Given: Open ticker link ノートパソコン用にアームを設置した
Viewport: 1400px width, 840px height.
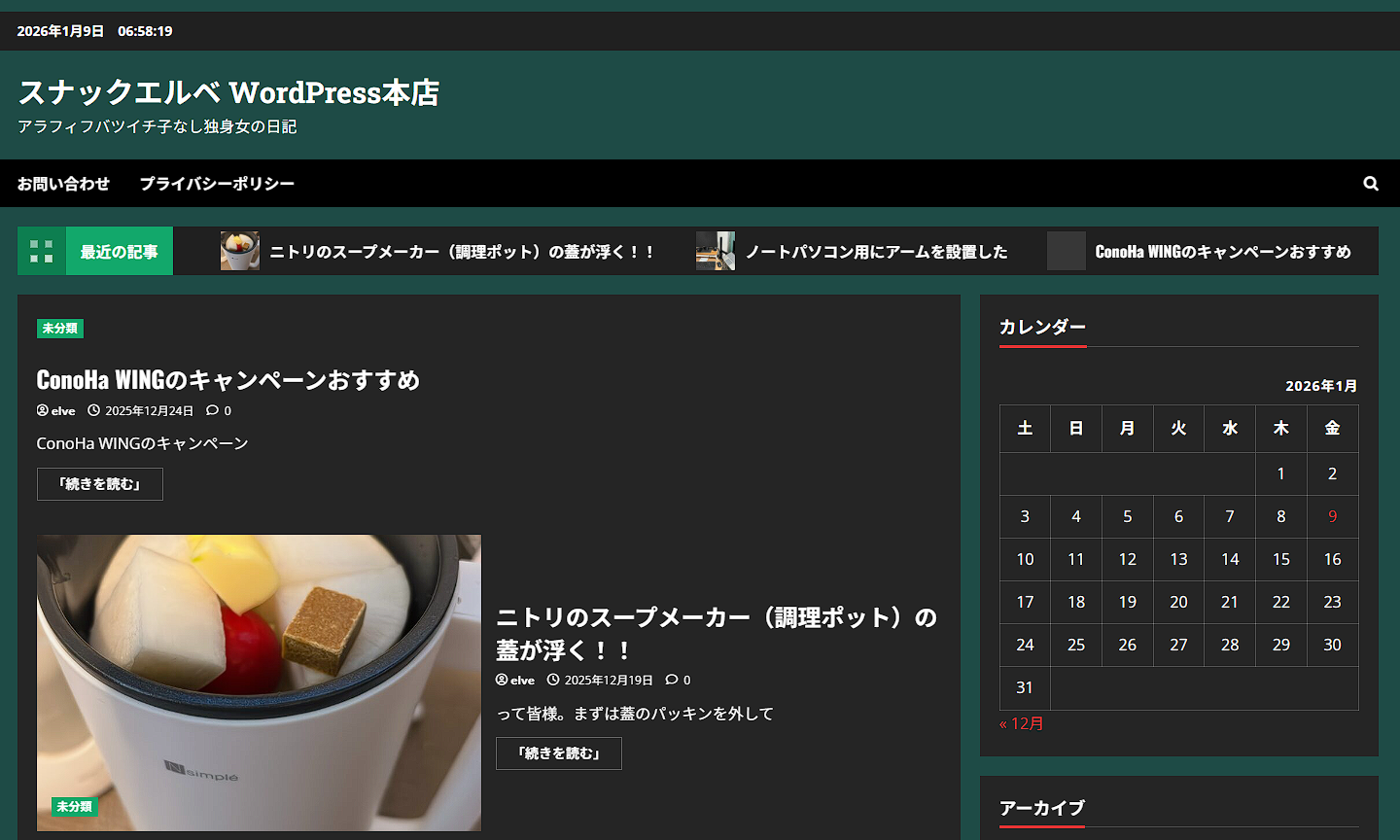Looking at the screenshot, I should (876, 252).
